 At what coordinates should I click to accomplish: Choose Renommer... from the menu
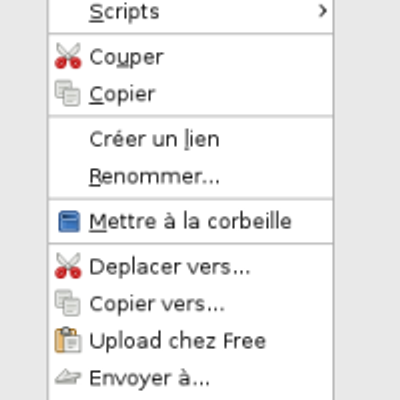point(191,176)
